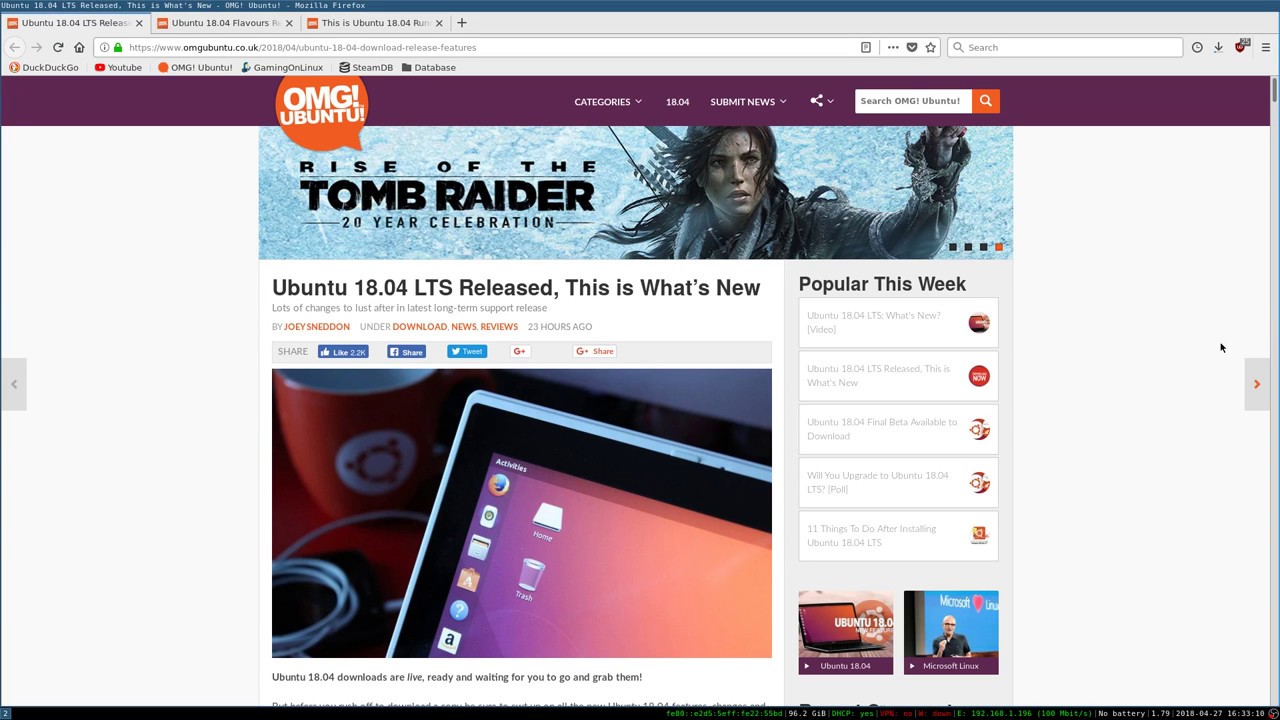1280x720 pixels.
Task: Open the GamingOnLinux bookmark
Action: (282, 67)
